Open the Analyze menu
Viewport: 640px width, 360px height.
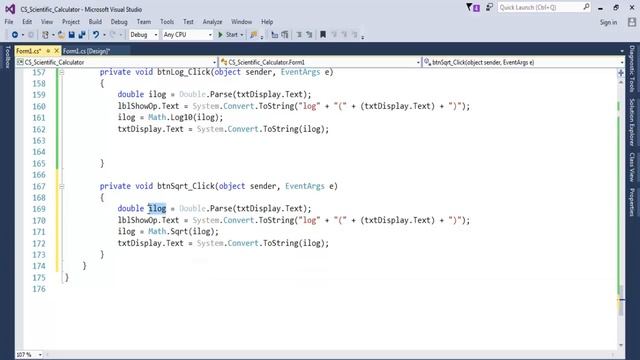(212, 22)
